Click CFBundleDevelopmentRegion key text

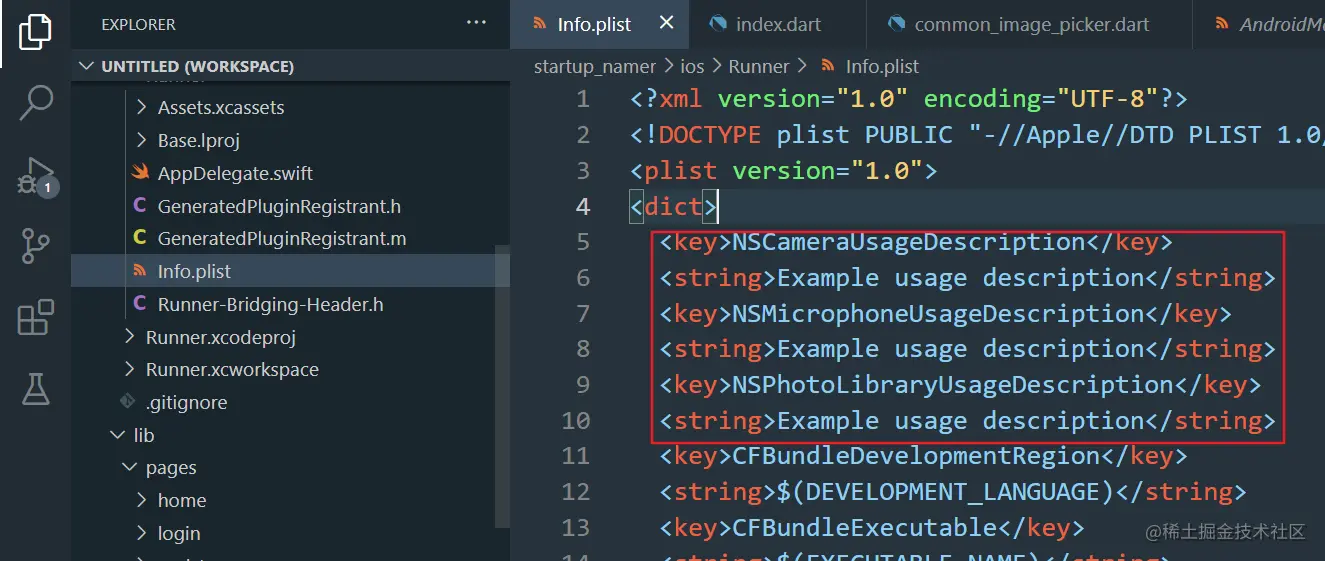tap(916, 456)
